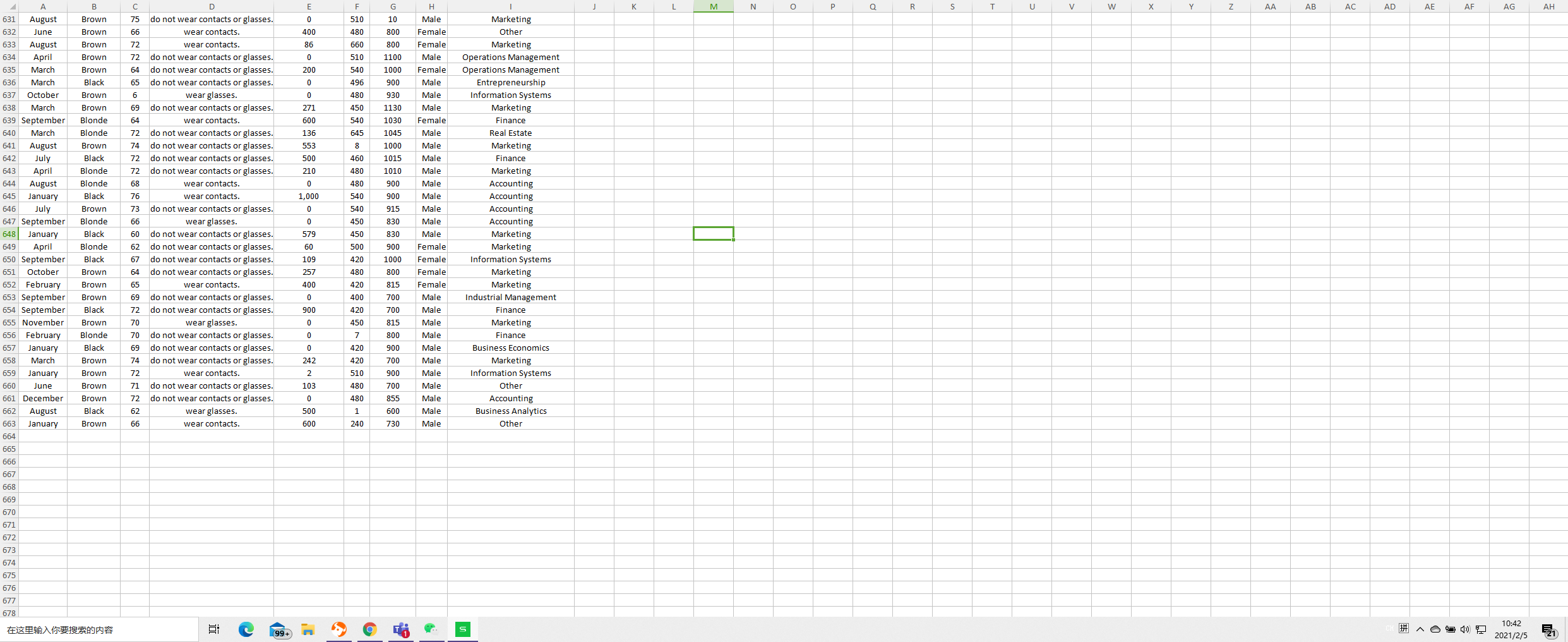The image size is (1568, 642).
Task: Switch to the green WPS Spreadsheets taskbar icon
Action: click(x=463, y=629)
